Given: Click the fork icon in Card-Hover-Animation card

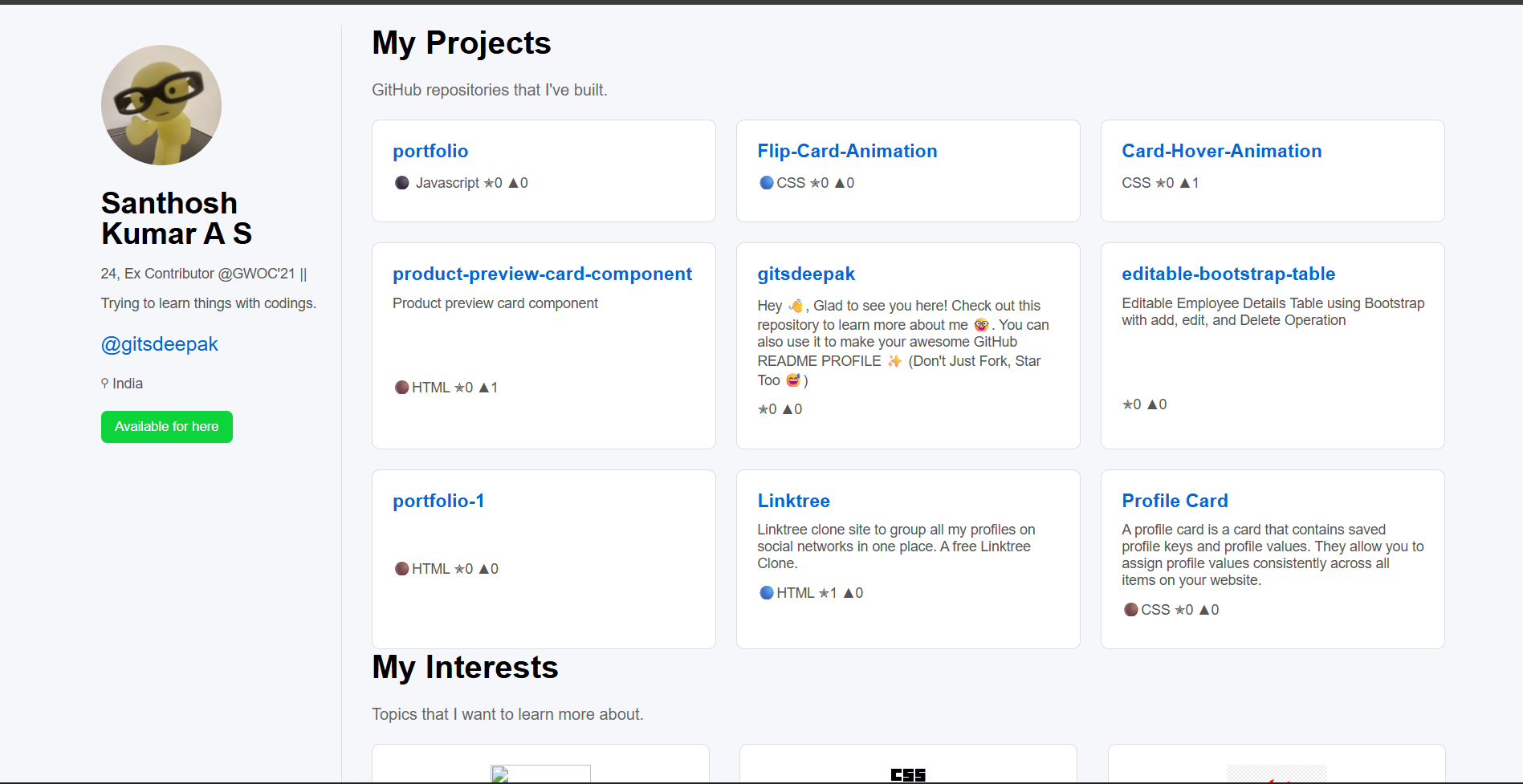Looking at the screenshot, I should [1185, 183].
